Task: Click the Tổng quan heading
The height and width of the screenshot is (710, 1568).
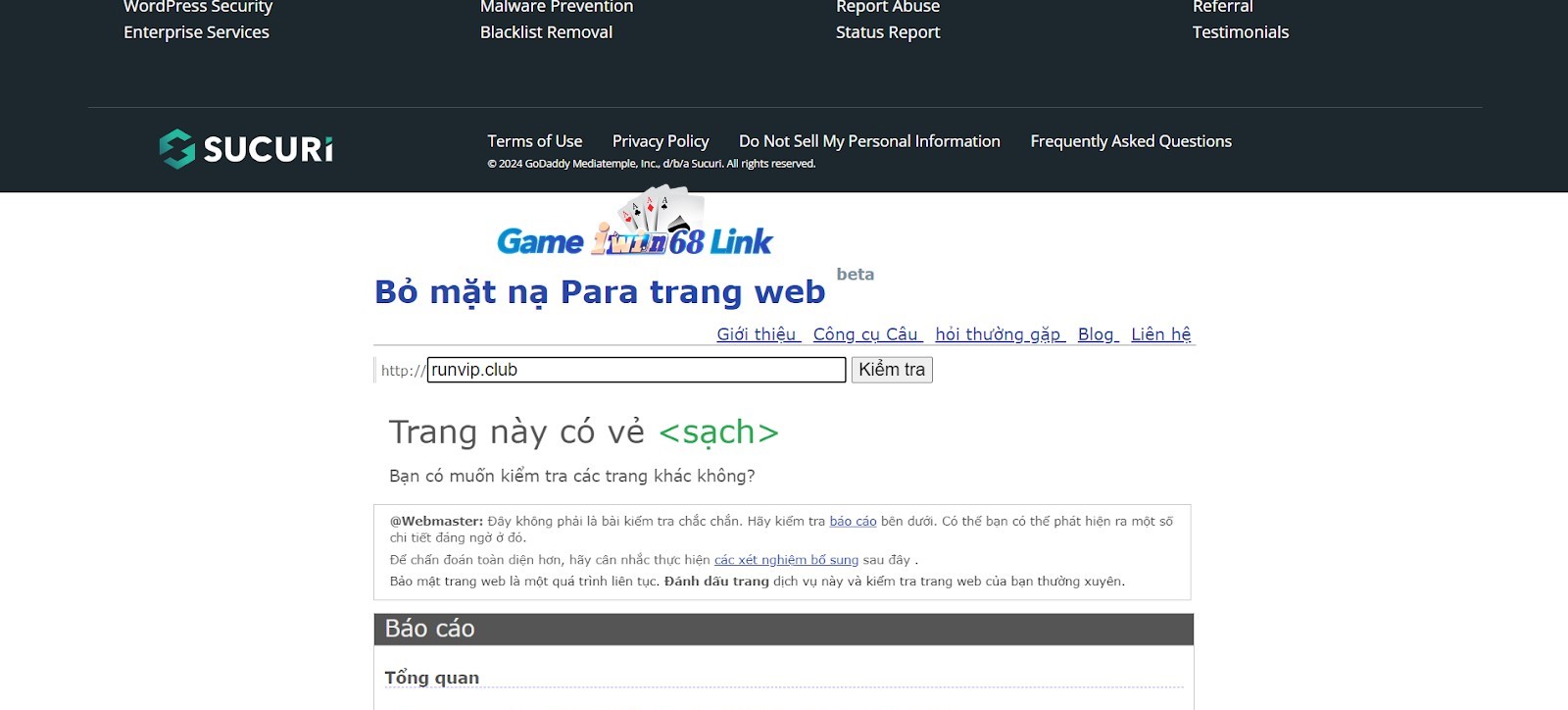Action: (431, 678)
